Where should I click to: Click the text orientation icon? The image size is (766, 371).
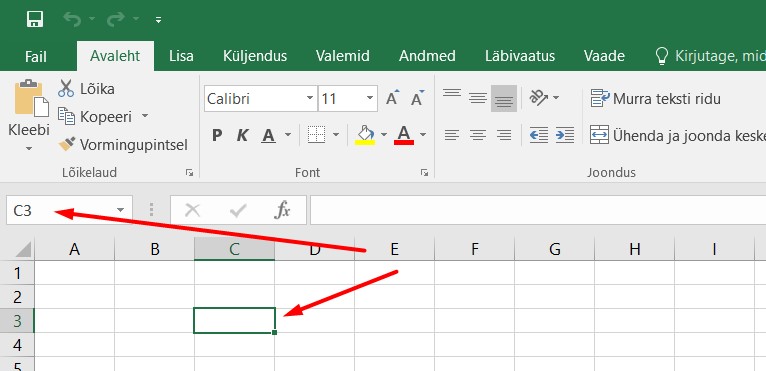pyautogui.click(x=539, y=98)
